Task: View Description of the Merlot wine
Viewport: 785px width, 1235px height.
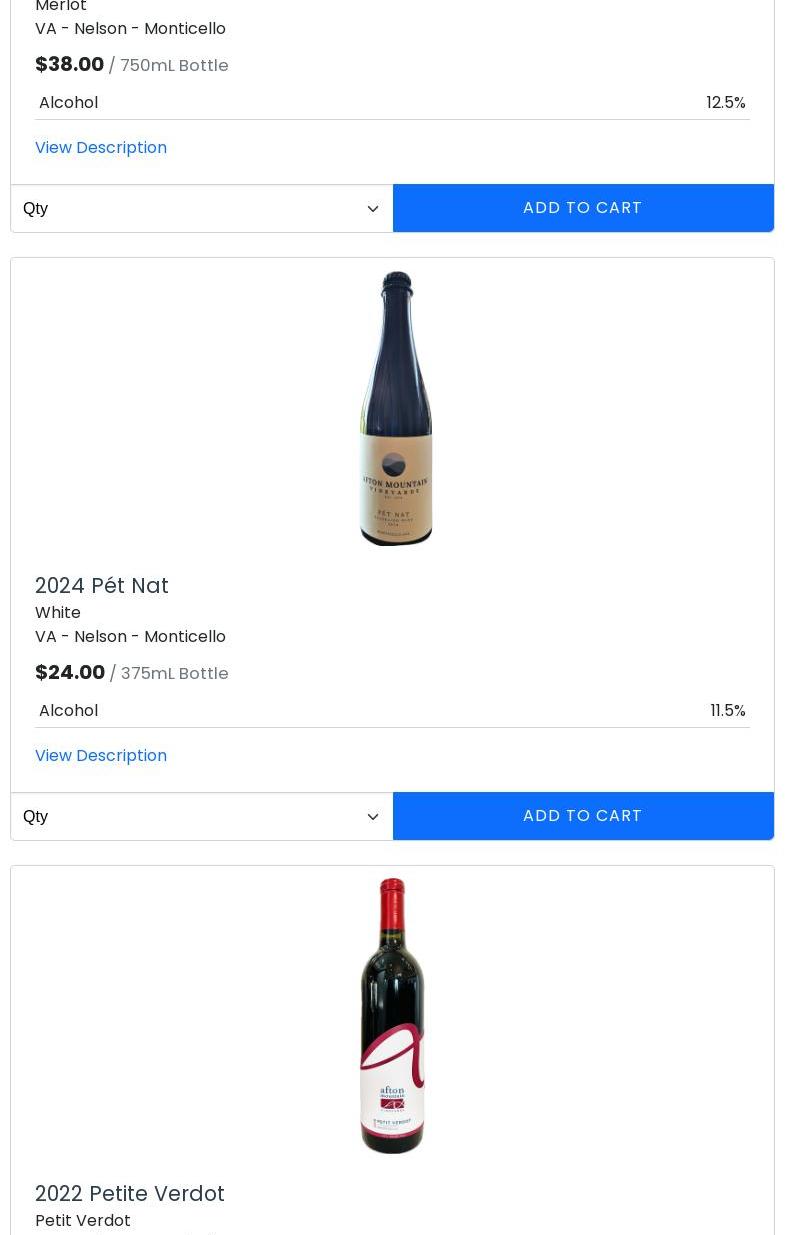Action: pos(101,147)
